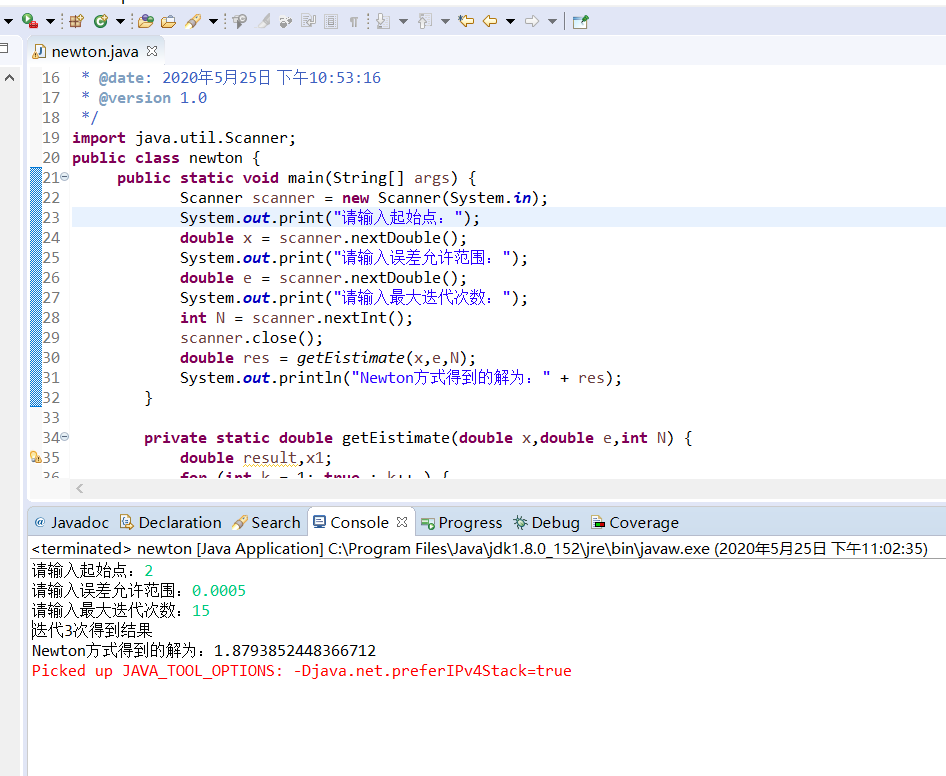
Task: Click the speech-bubble icon left of the highlighter
Action: (x=240, y=22)
